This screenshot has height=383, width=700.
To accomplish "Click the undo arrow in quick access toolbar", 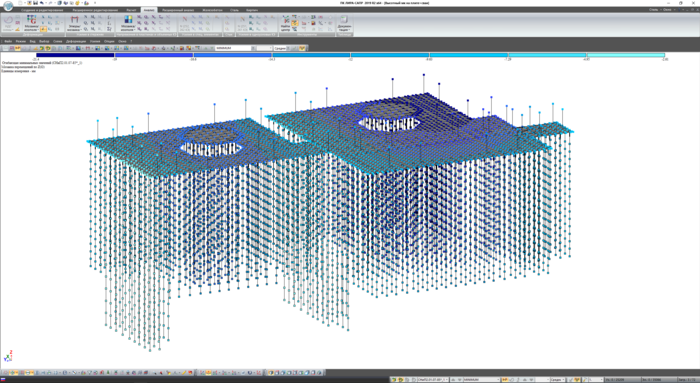I will coord(42,3).
